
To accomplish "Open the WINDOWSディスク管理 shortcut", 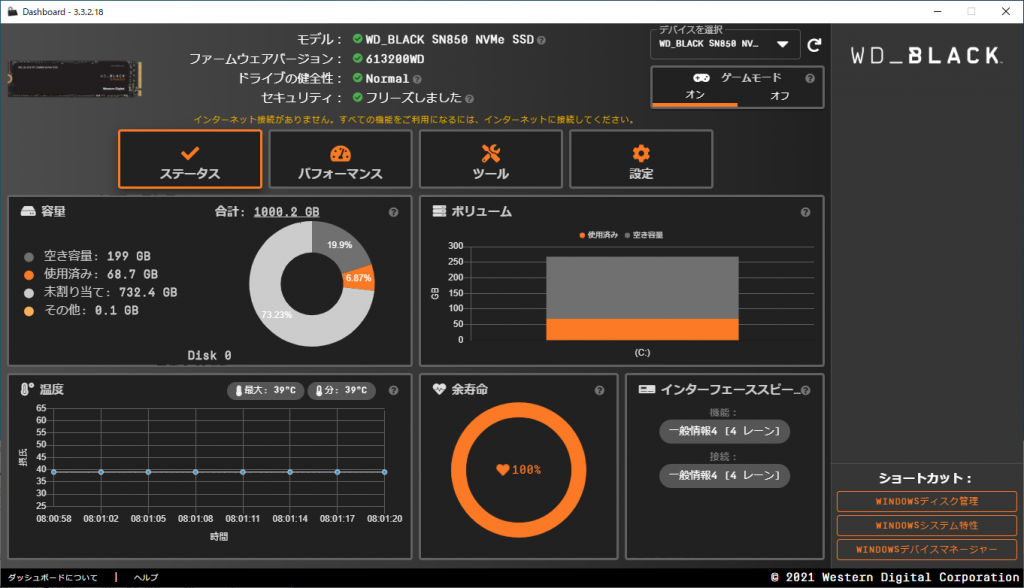I will click(x=927, y=502).
